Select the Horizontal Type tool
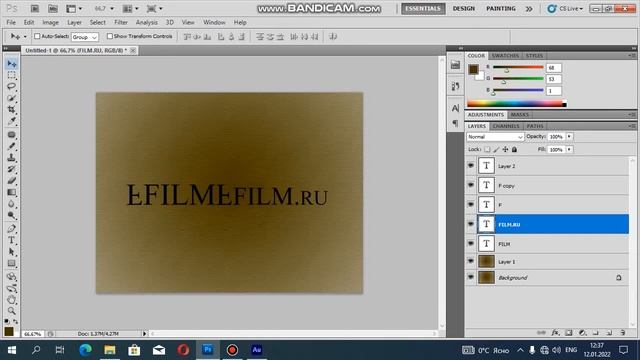Viewport: 640px width, 360px height. click(x=11, y=240)
